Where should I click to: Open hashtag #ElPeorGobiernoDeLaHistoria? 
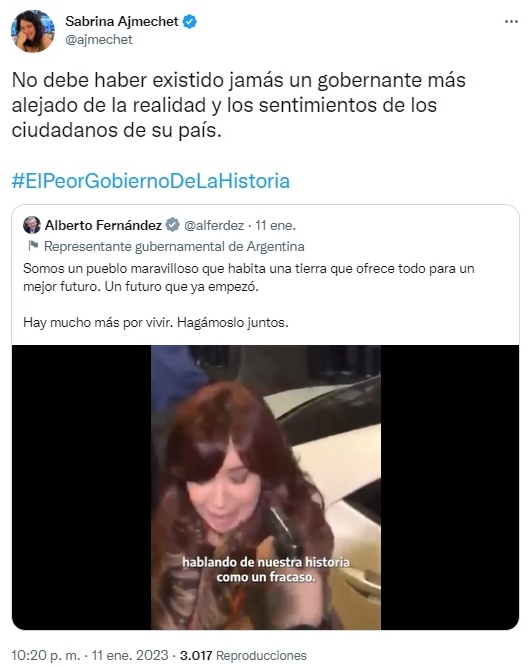(x=151, y=181)
